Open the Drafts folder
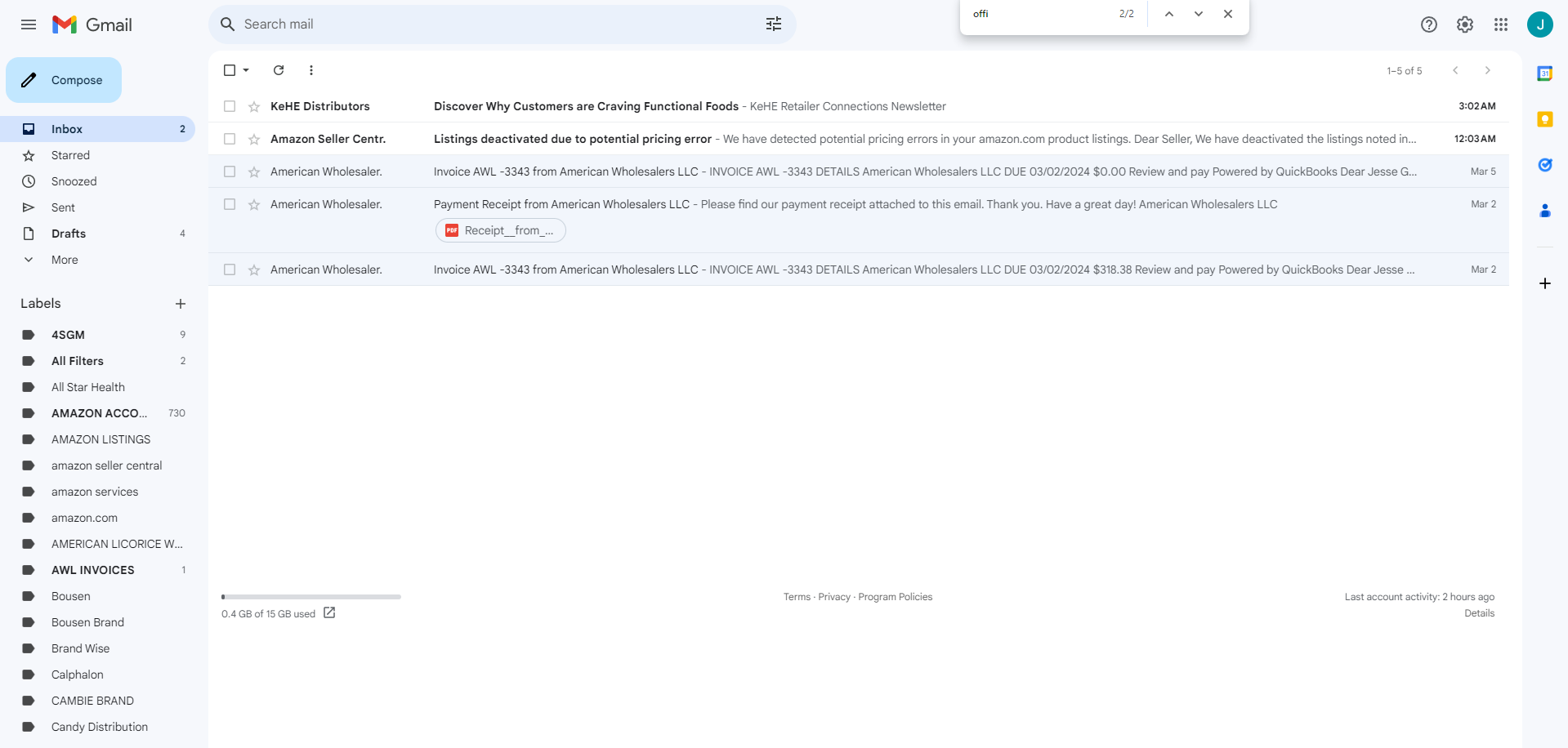This screenshot has height=748, width=1568. pos(98,234)
